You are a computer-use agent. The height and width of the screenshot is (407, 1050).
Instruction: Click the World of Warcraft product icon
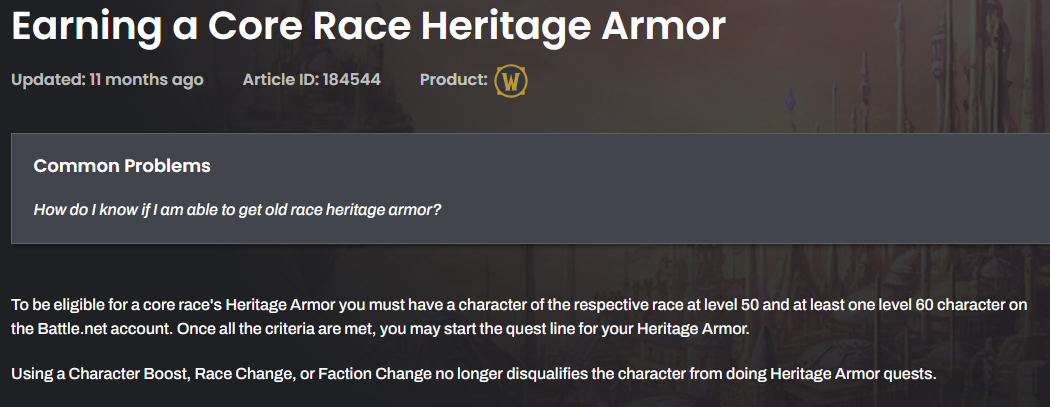511,82
